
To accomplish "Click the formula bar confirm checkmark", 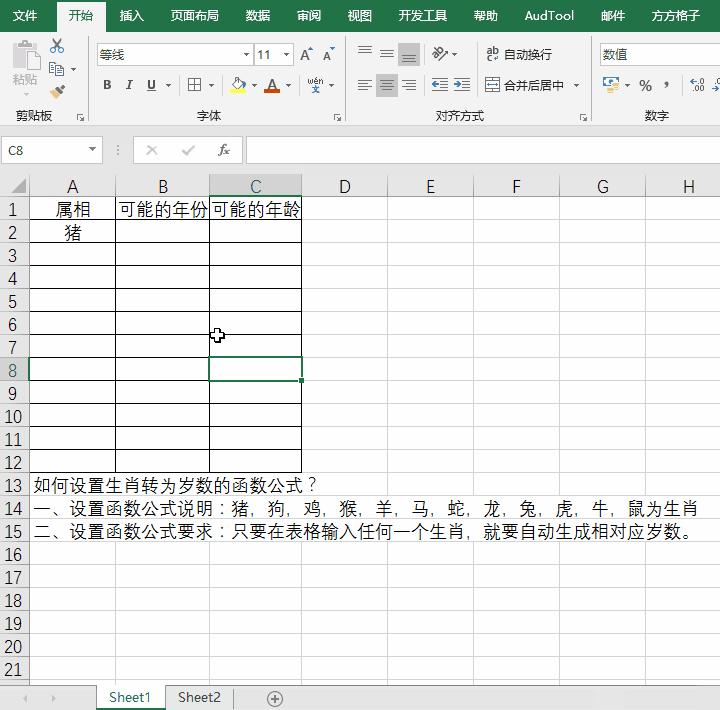I will click(188, 150).
